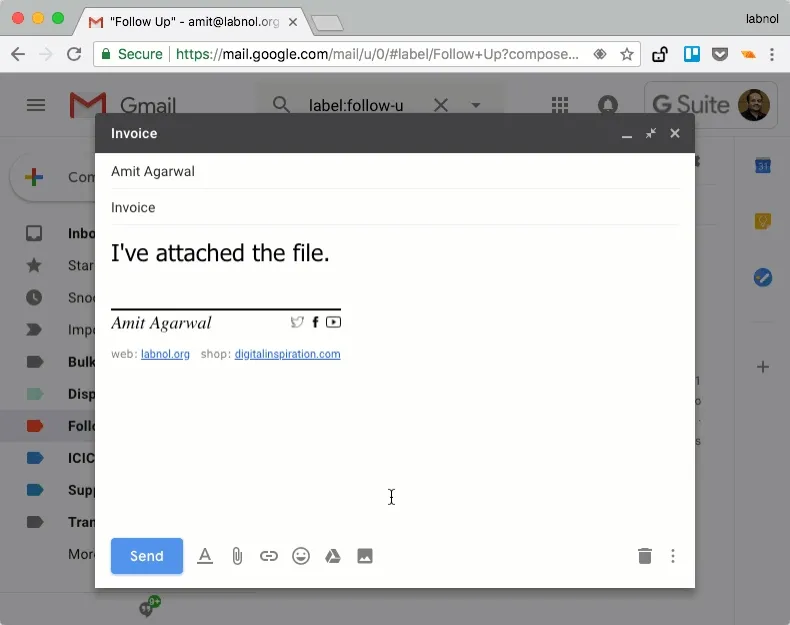790x625 pixels.
Task: Click the lock extension icon
Action: coord(660,54)
